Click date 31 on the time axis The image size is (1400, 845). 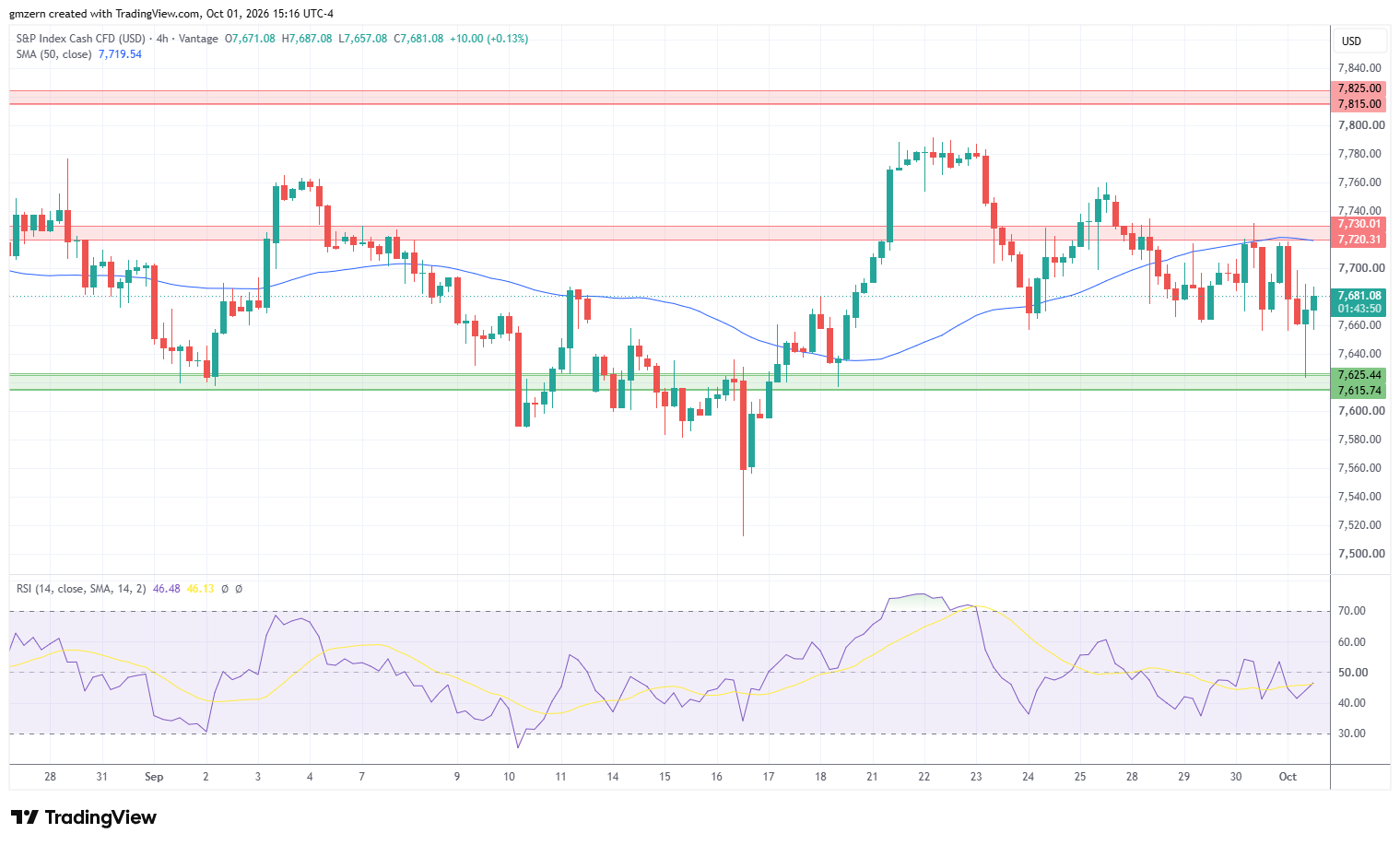click(101, 777)
